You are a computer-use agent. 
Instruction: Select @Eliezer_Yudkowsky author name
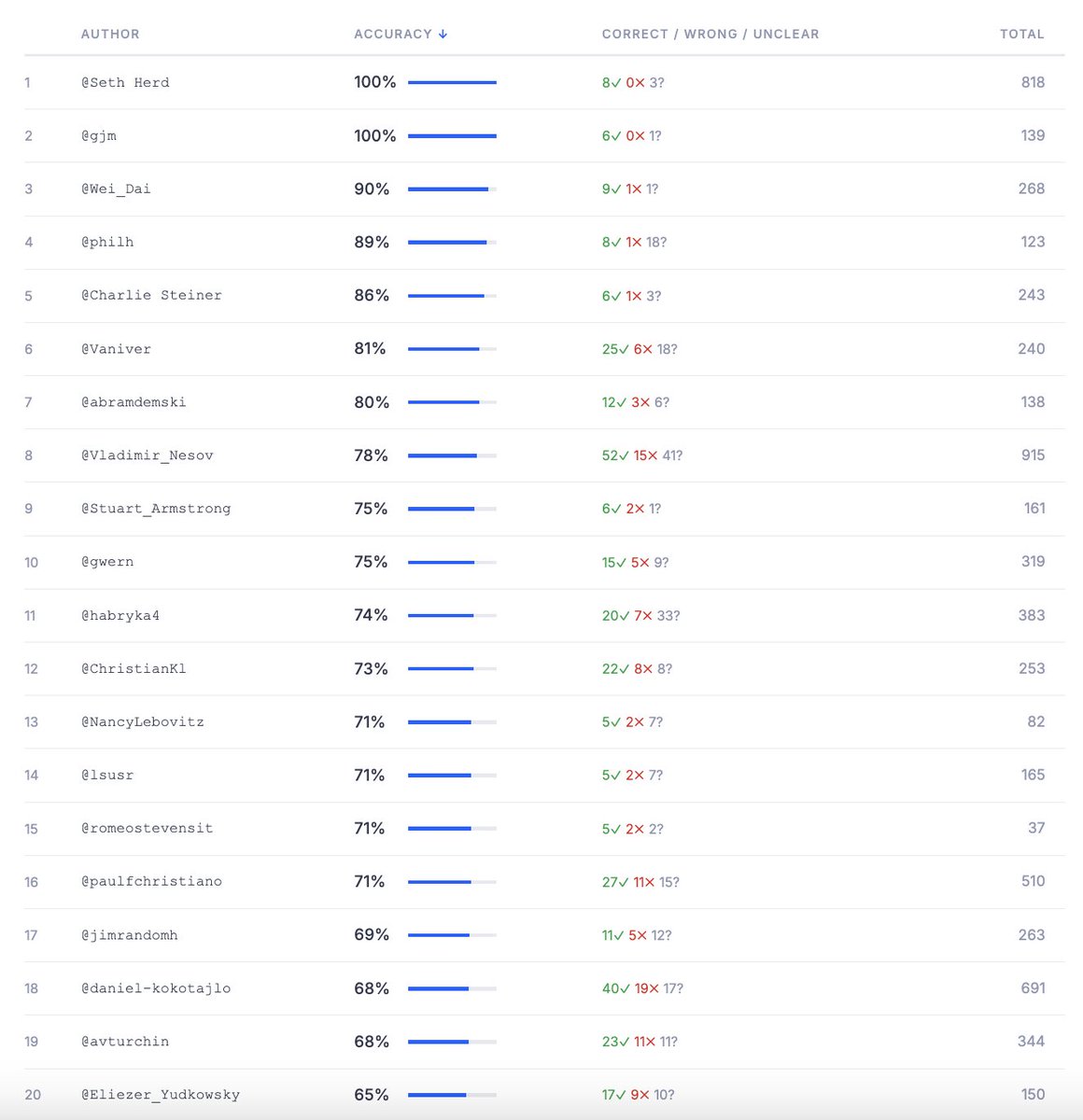pyautogui.click(x=161, y=1095)
